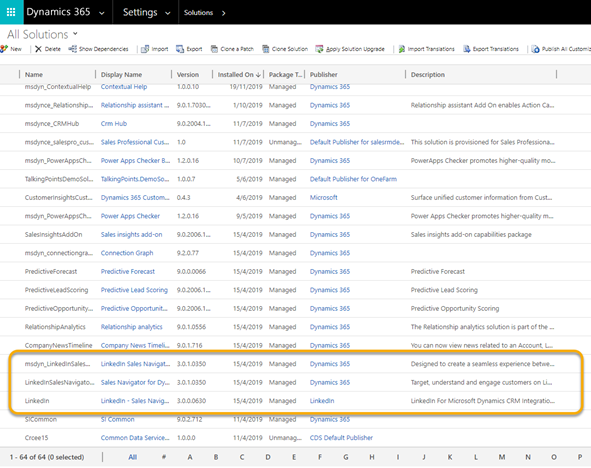Open the Microsoft publisher link
The width and height of the screenshot is (591, 468).
(323, 197)
